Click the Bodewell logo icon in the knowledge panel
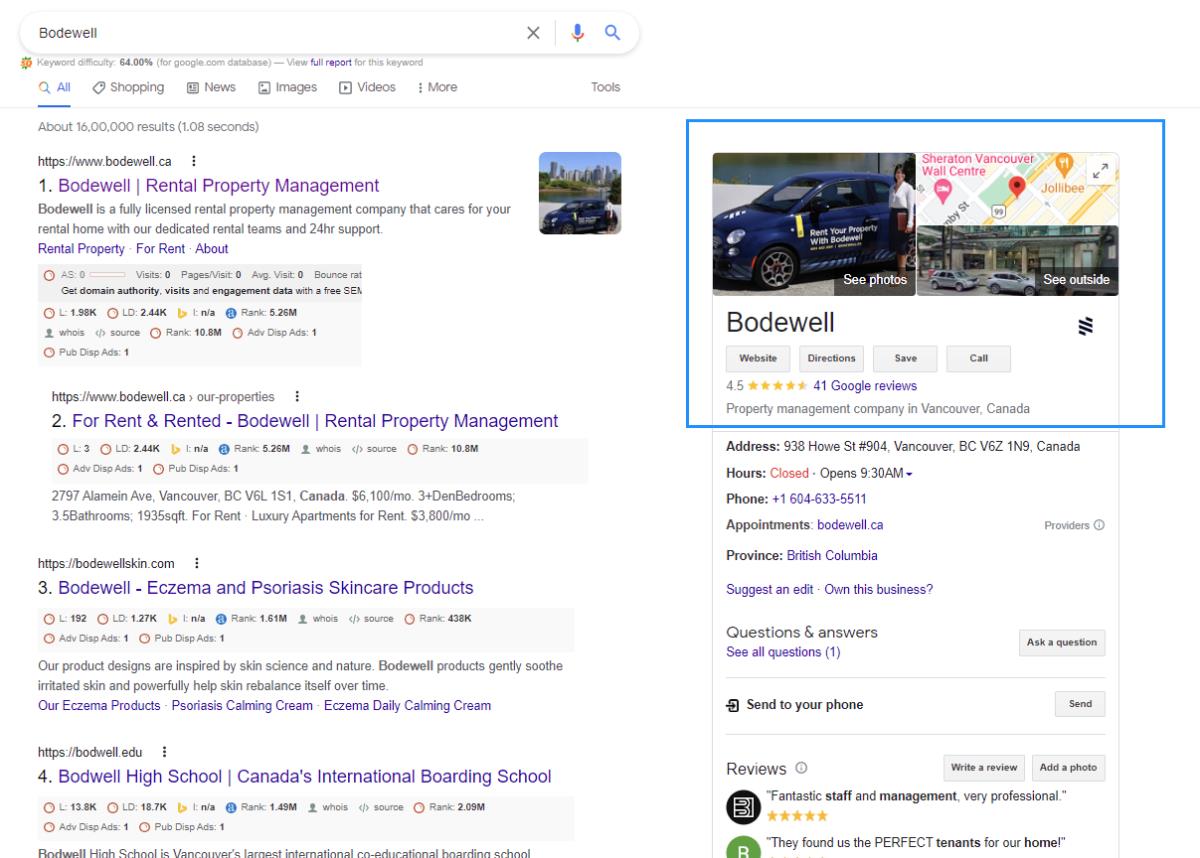Image resolution: width=1200 pixels, height=858 pixels. tap(1085, 326)
